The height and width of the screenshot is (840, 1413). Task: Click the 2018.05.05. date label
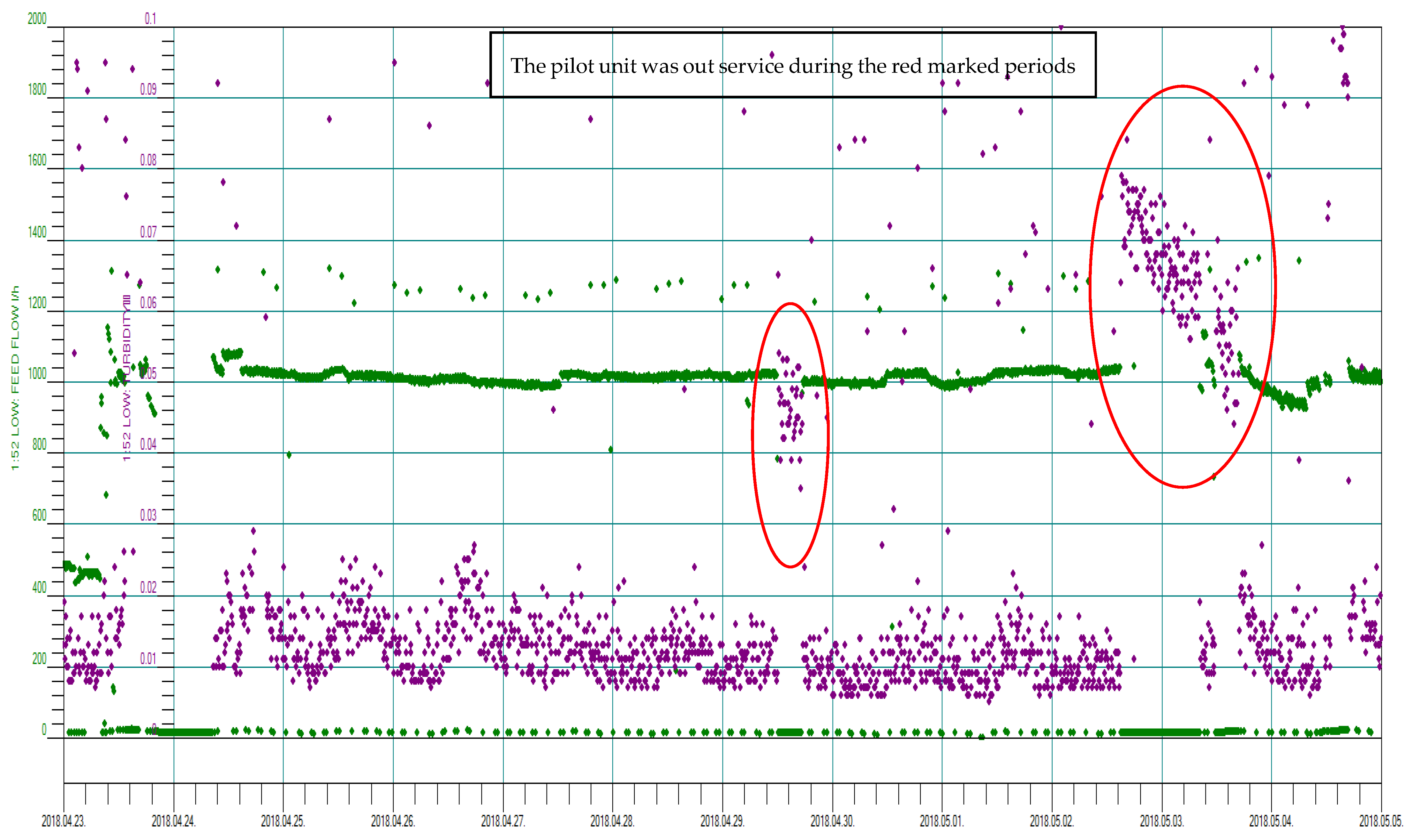[1381, 820]
